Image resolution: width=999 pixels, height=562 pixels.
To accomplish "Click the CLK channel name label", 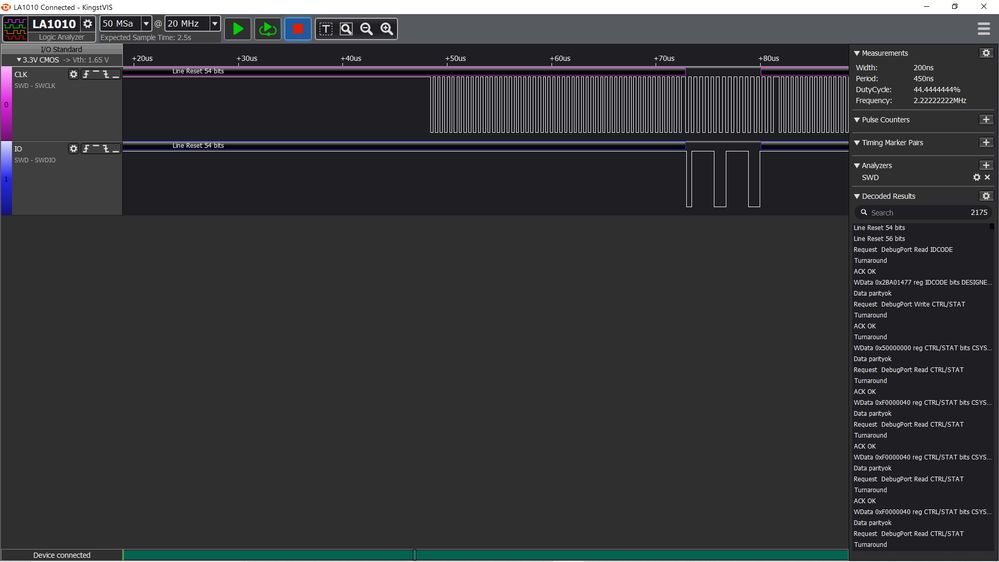I will [x=21, y=75].
